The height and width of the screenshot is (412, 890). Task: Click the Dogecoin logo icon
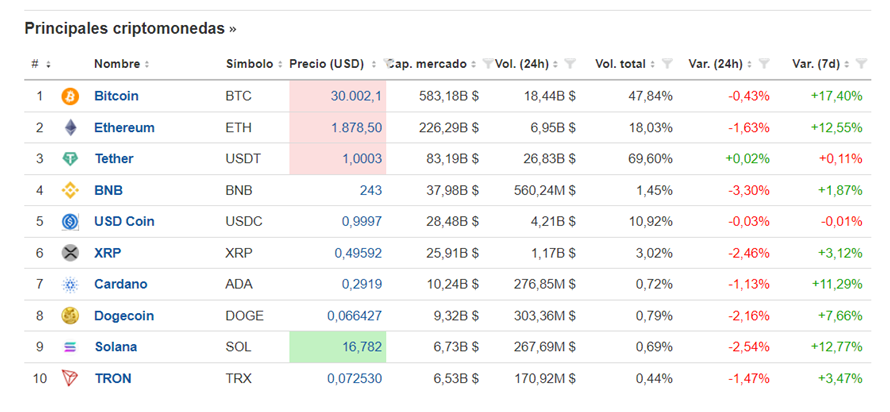(x=70, y=316)
